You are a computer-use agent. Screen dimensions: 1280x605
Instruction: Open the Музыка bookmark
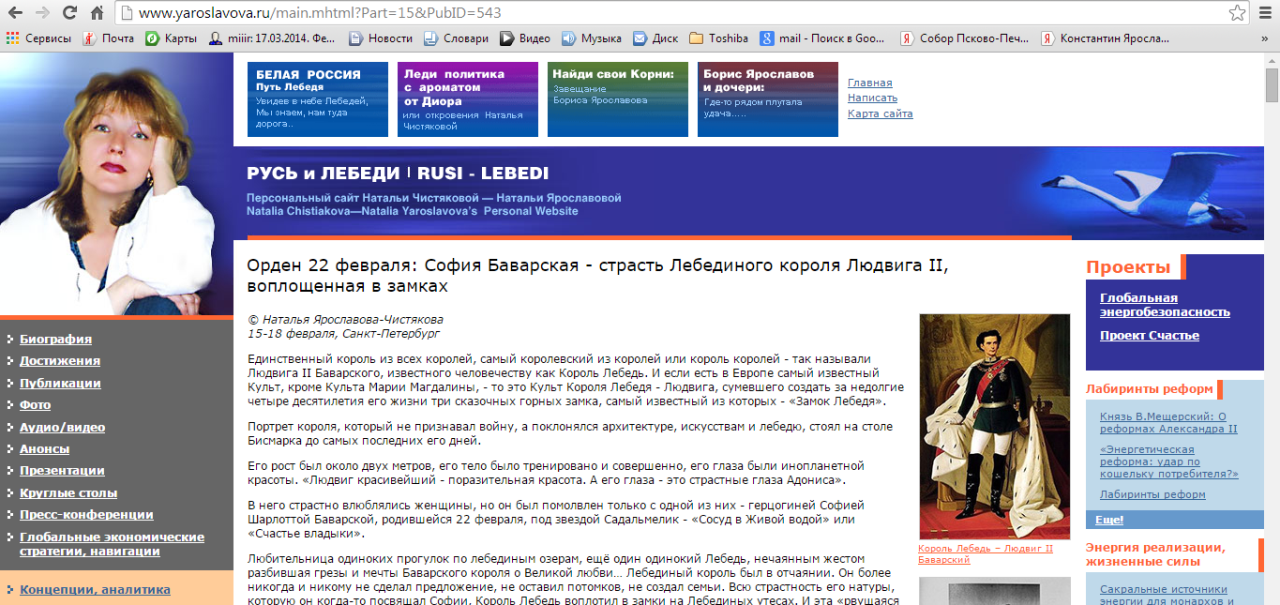coord(592,38)
